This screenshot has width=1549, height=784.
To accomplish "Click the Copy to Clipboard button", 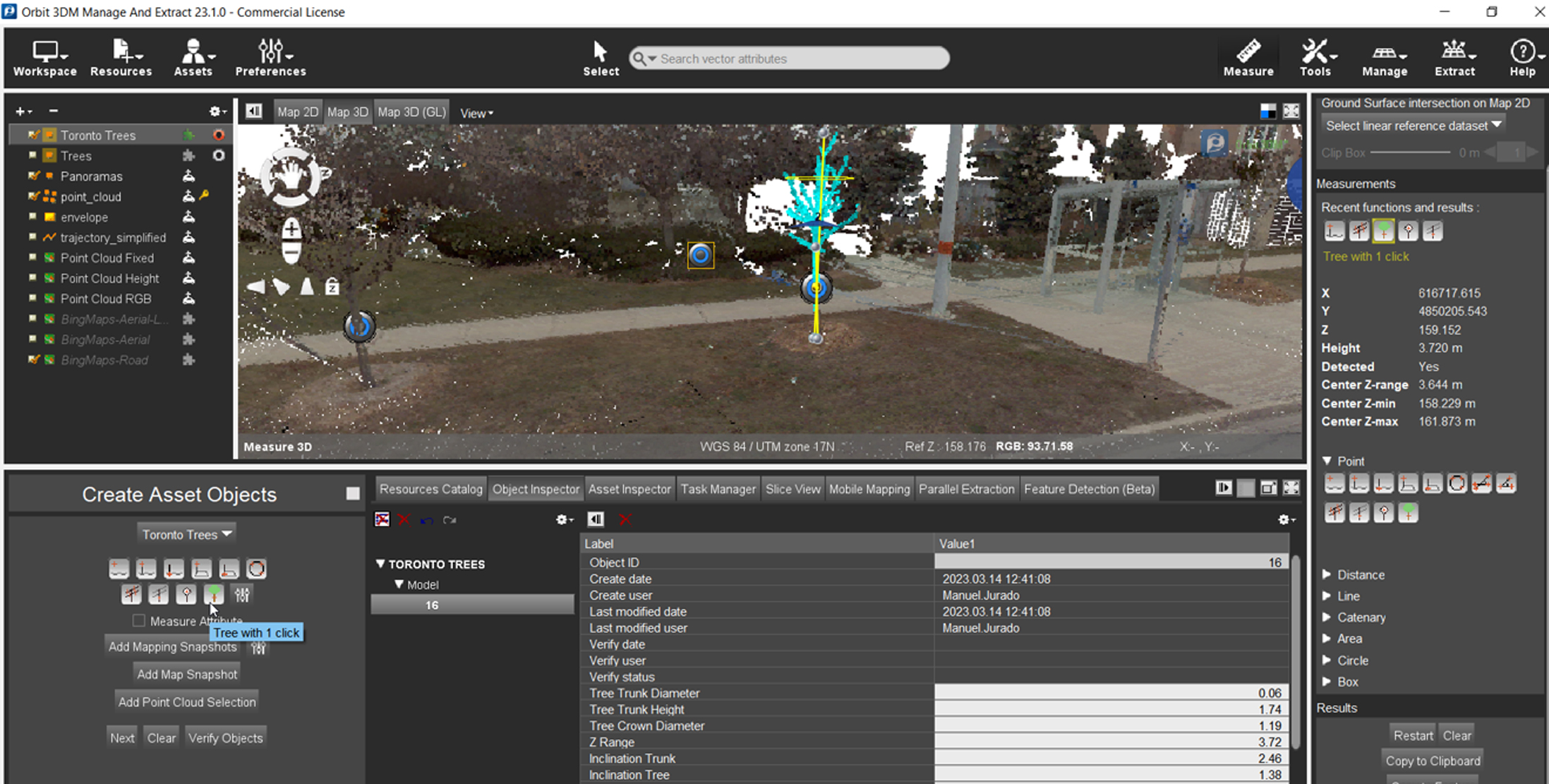I will click(x=1432, y=761).
